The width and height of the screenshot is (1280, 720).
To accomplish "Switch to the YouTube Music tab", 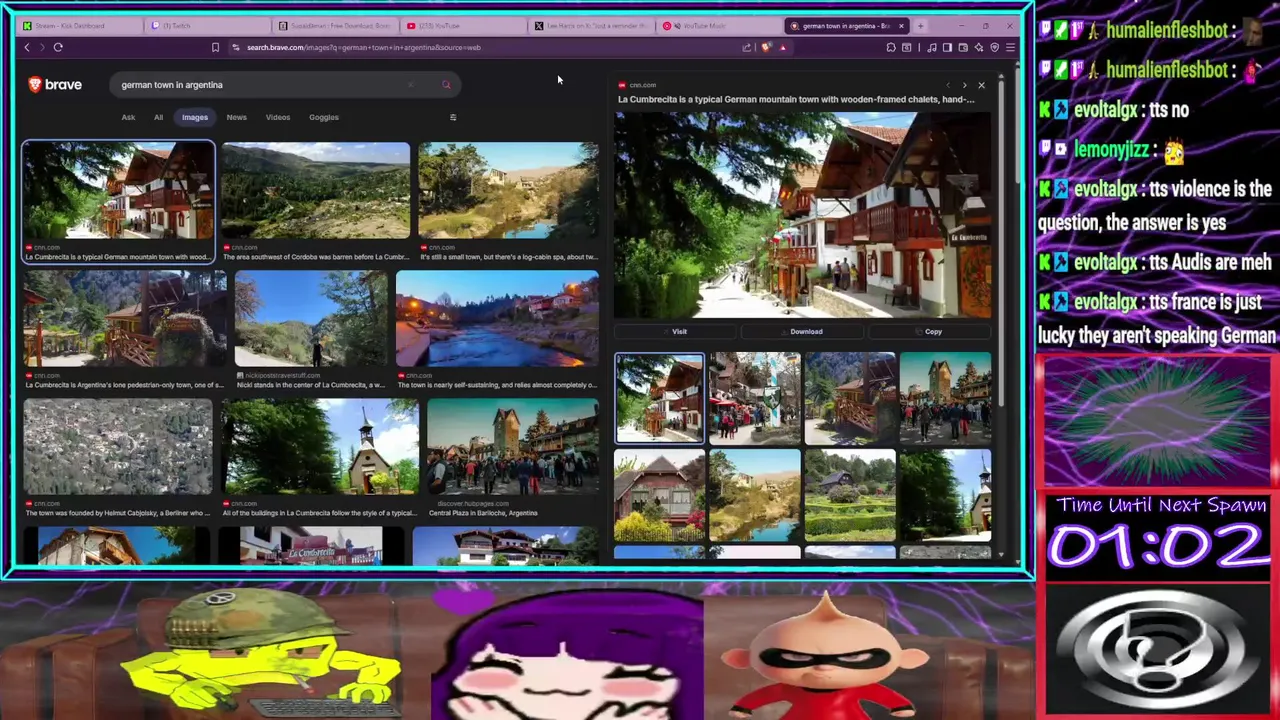I will (717, 26).
